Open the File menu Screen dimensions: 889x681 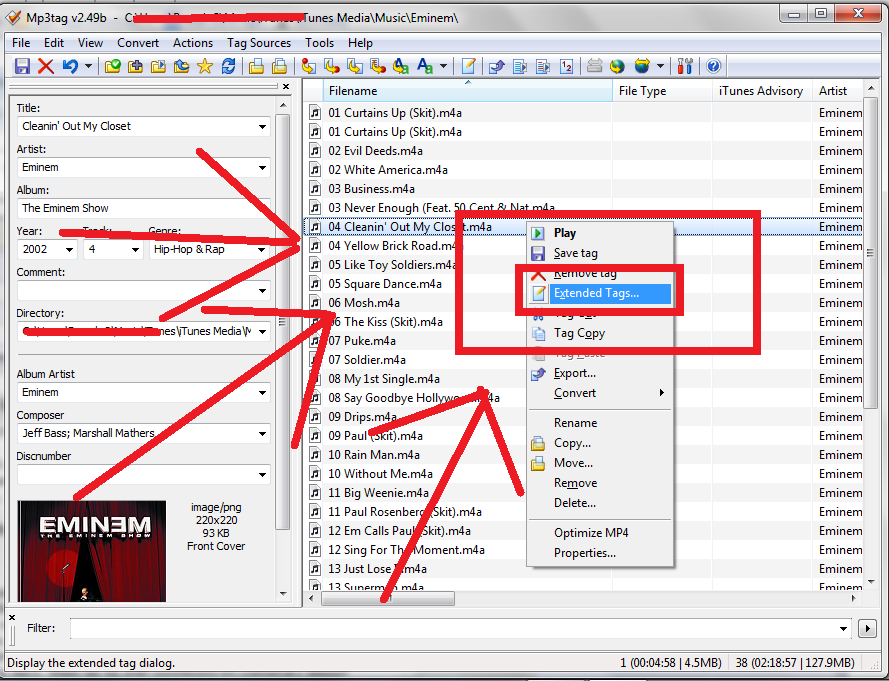click(21, 43)
